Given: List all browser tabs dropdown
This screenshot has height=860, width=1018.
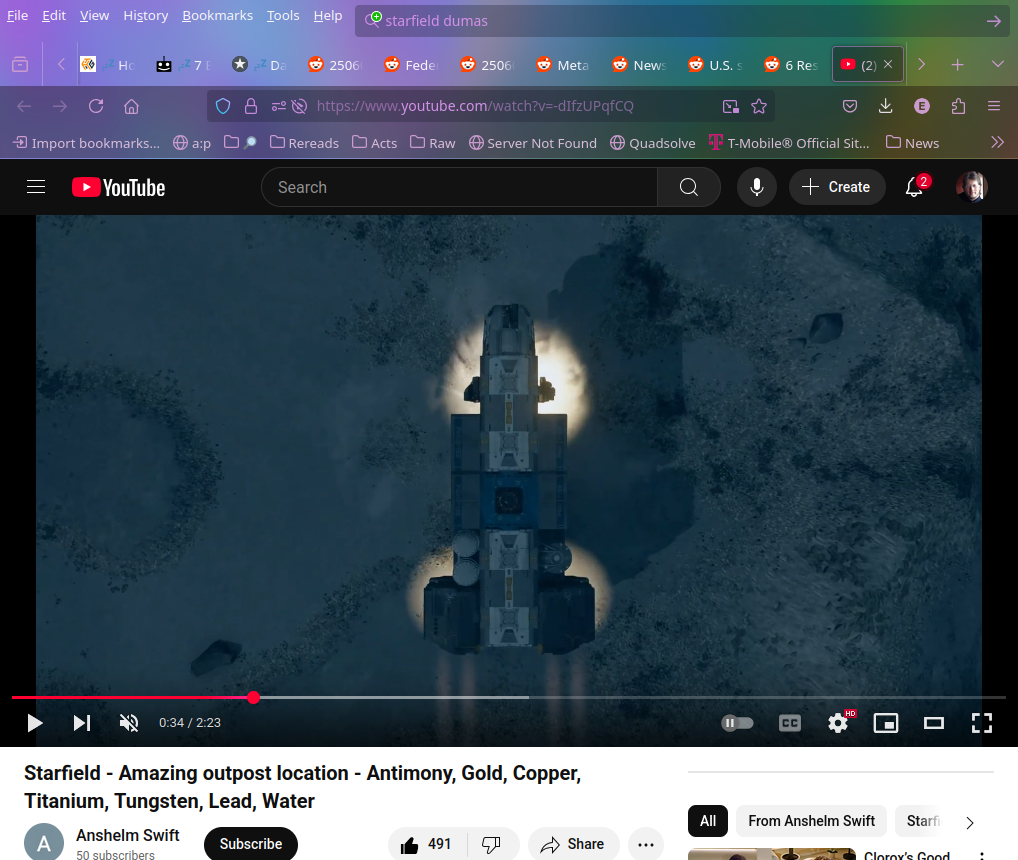Looking at the screenshot, I should point(997,64).
